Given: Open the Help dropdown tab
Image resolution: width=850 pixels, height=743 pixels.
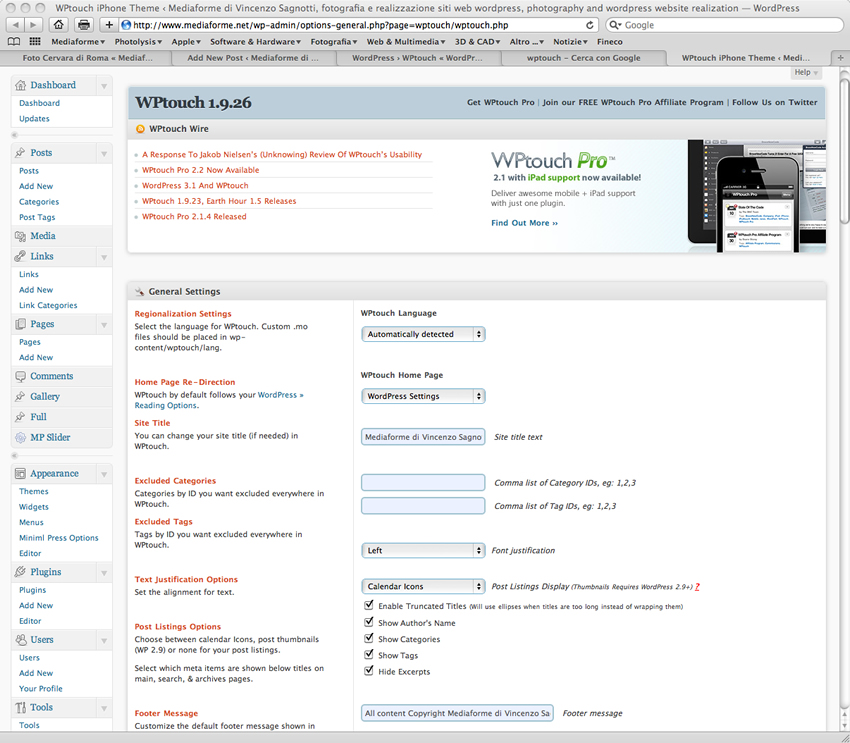Looking at the screenshot, I should point(806,72).
